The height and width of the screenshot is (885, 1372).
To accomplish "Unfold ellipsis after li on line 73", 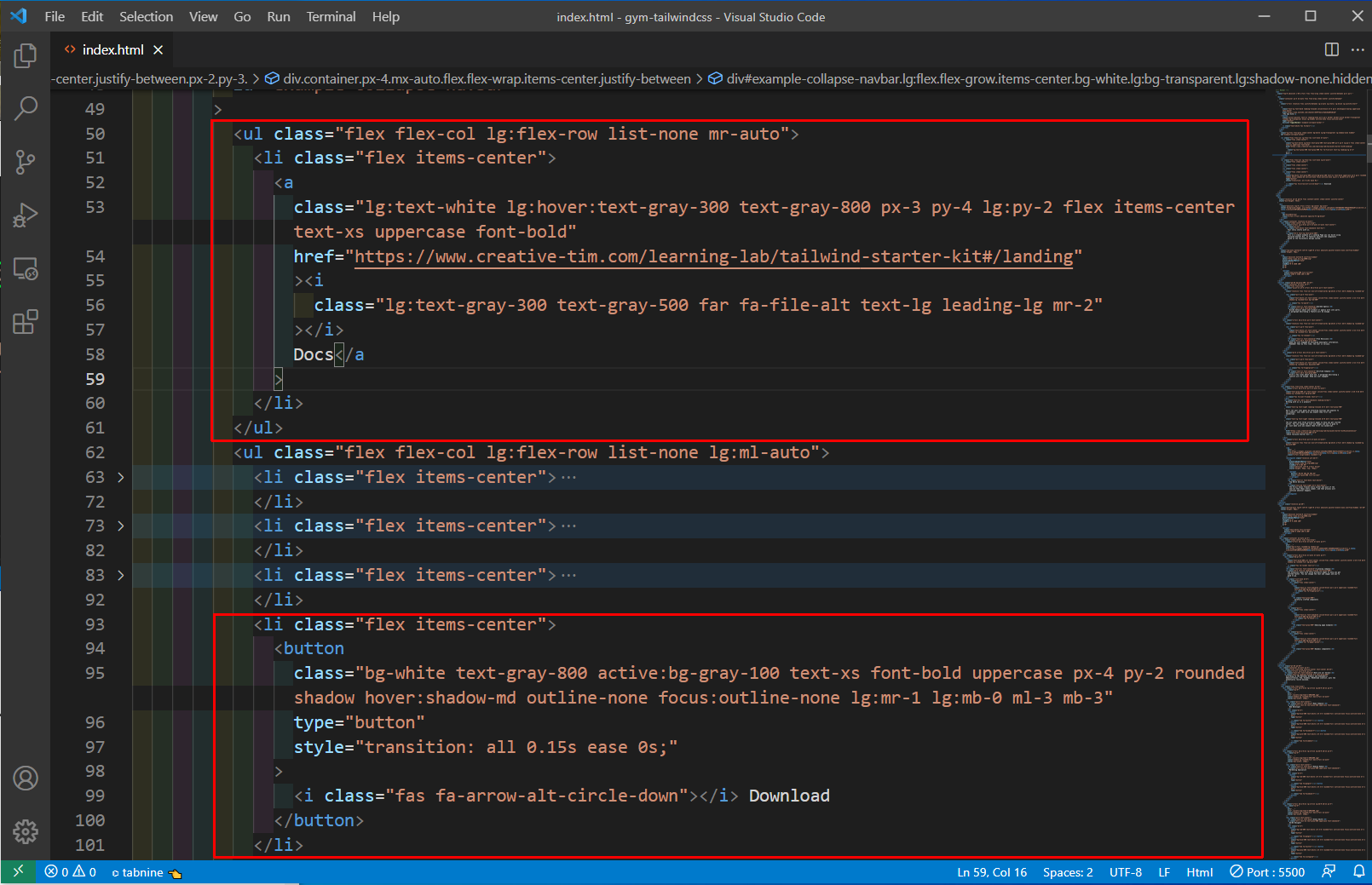I will [569, 526].
